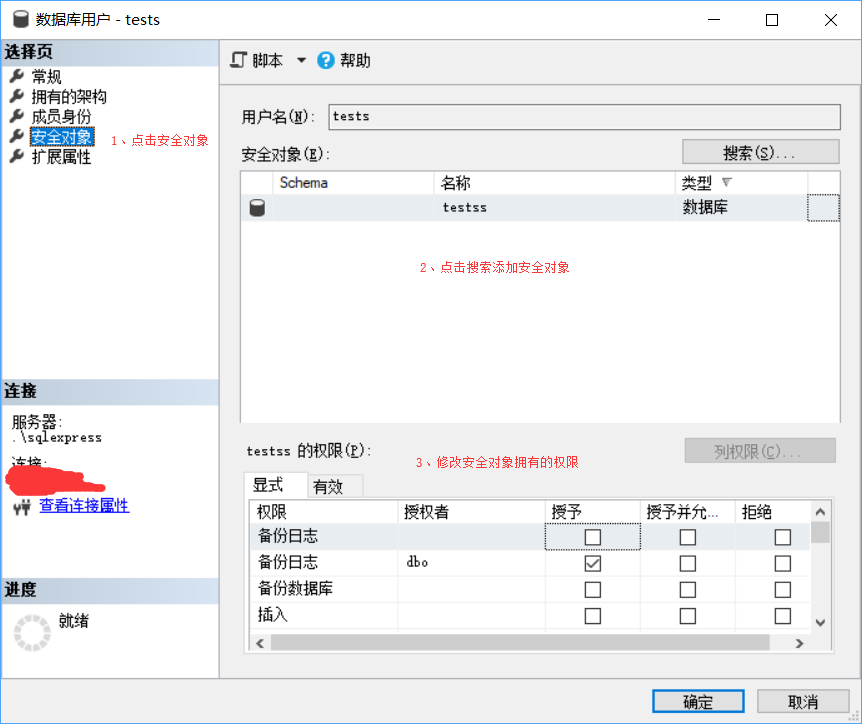Sort by the Schema column header

(x=353, y=183)
